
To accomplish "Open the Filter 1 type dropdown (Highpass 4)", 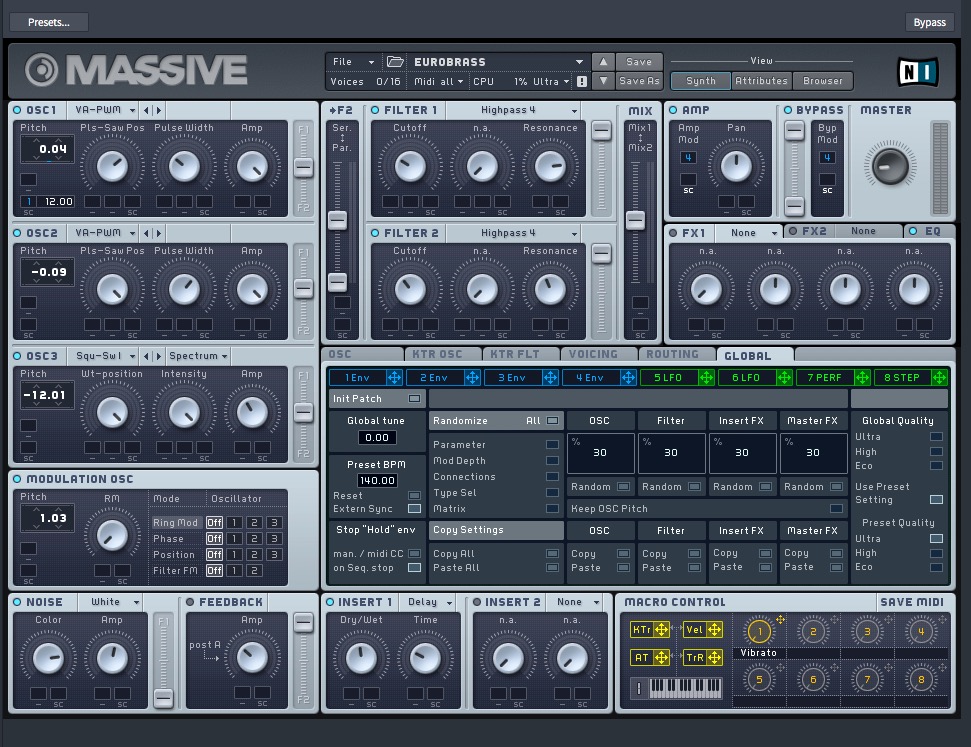I will [x=513, y=110].
